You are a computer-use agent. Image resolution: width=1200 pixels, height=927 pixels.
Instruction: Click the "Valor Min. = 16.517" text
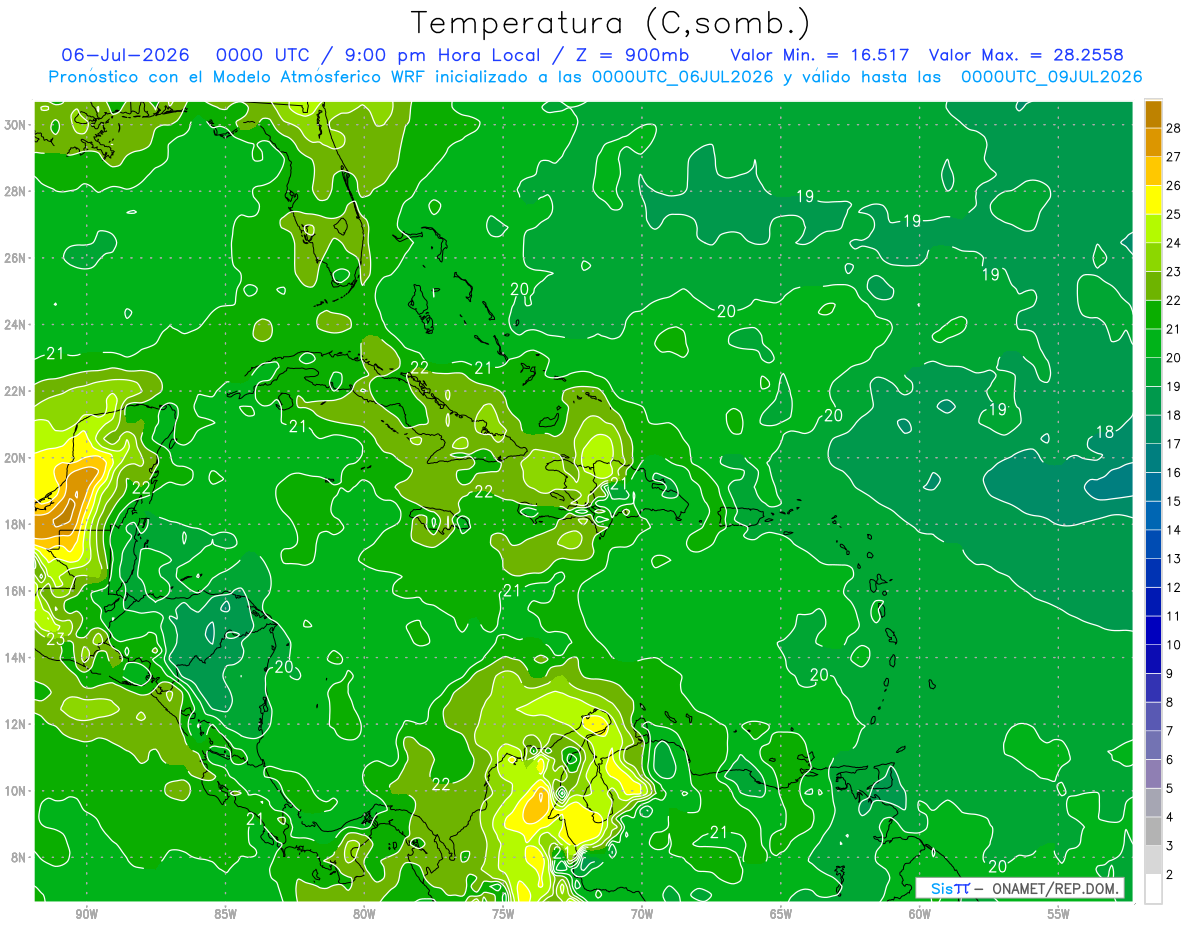click(x=819, y=55)
